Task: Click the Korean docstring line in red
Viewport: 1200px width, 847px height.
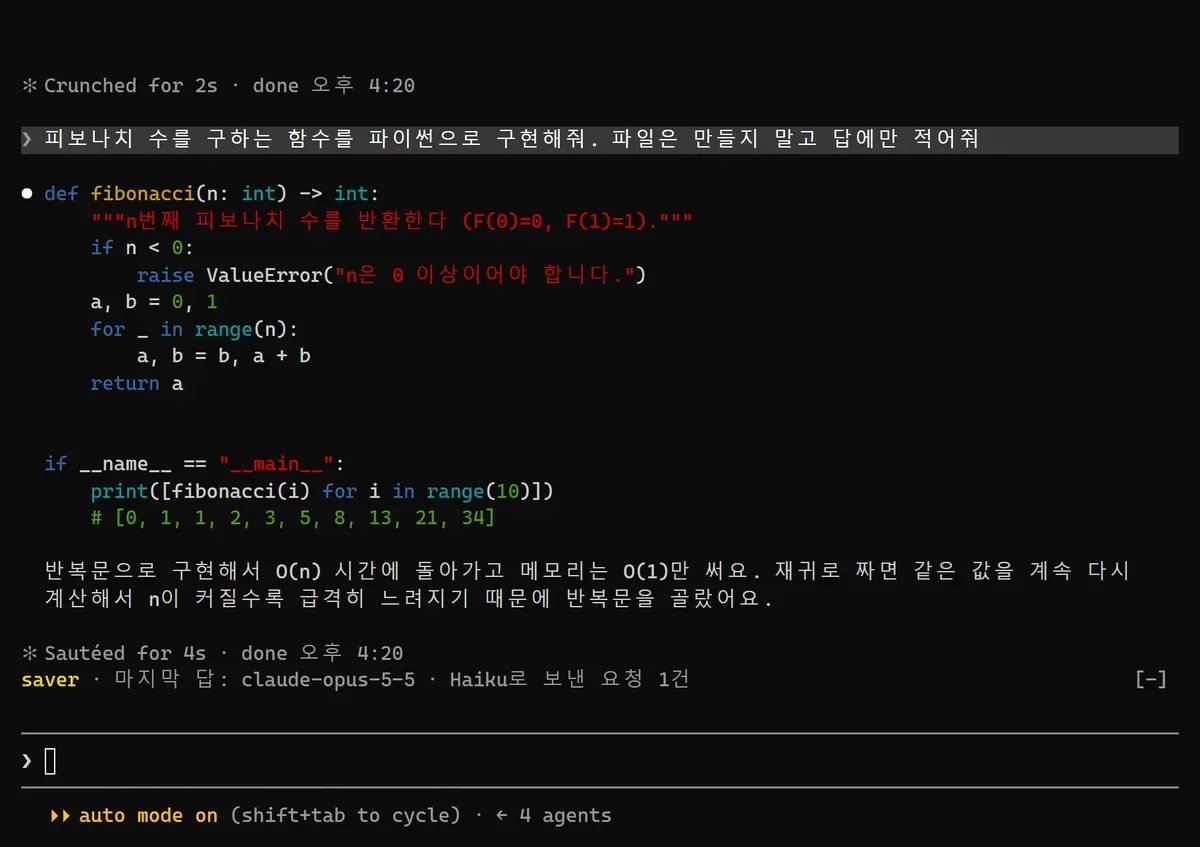Action: tap(392, 221)
